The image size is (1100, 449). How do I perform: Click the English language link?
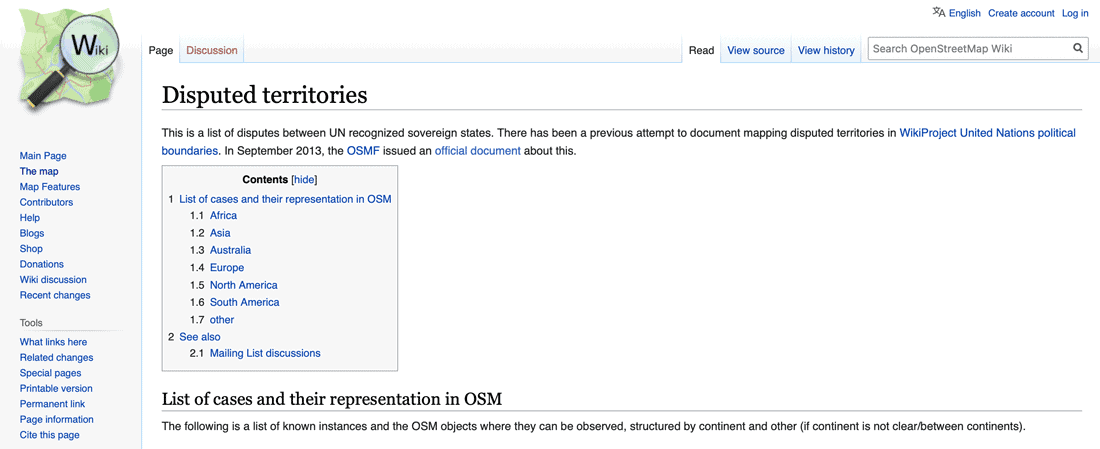coord(965,13)
